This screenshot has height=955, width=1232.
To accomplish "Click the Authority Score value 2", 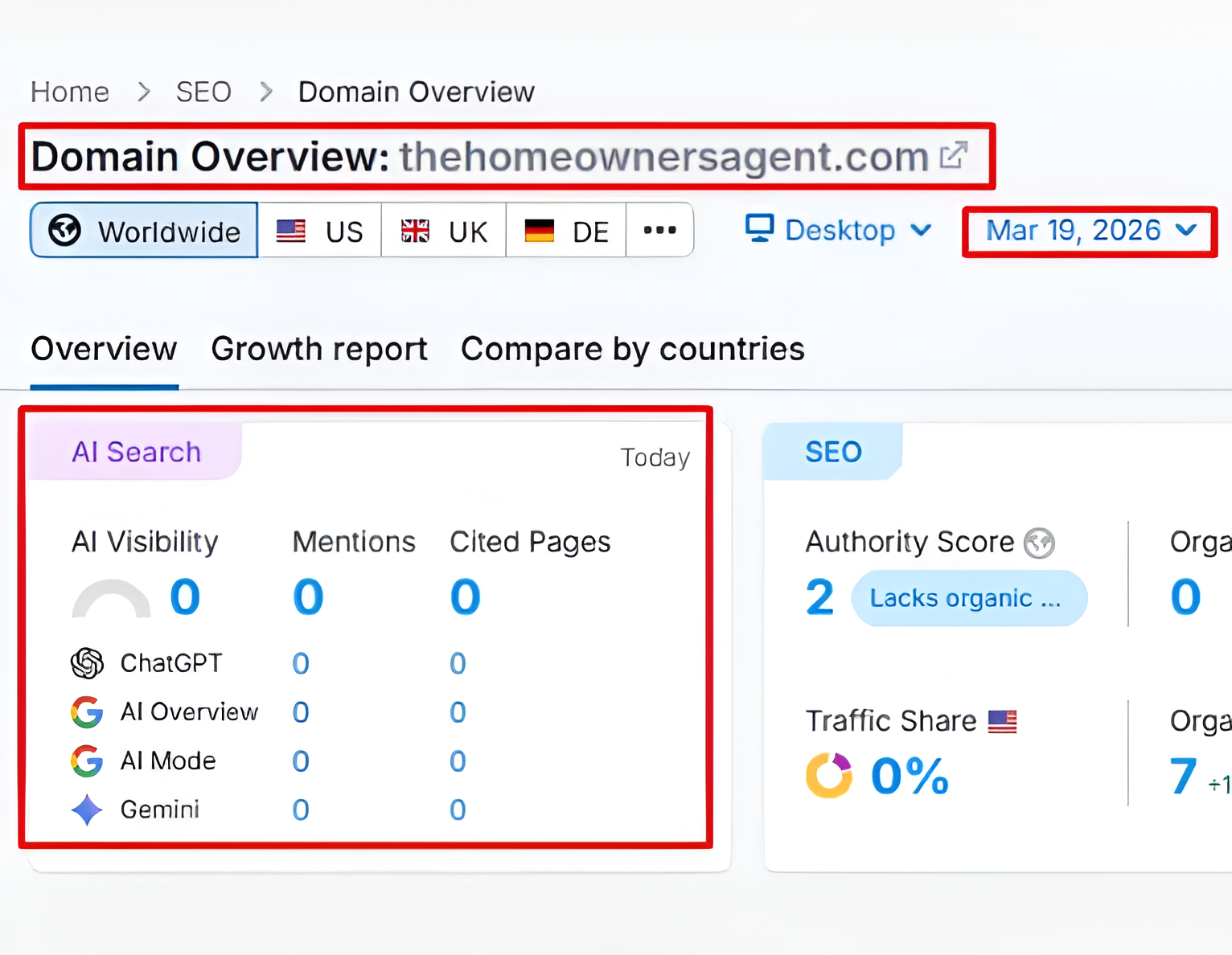I will 820,597.
